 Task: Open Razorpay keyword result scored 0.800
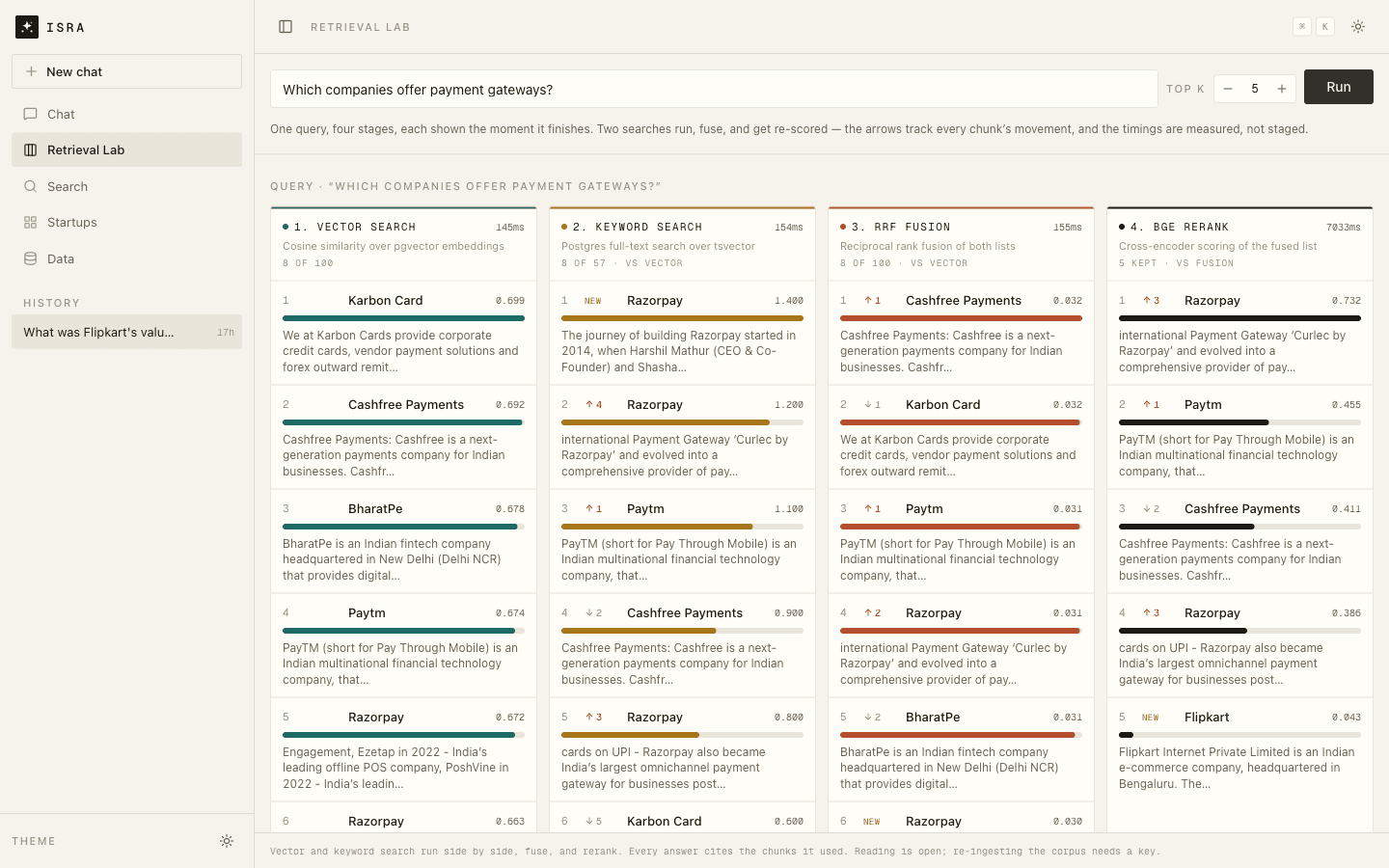(x=682, y=749)
